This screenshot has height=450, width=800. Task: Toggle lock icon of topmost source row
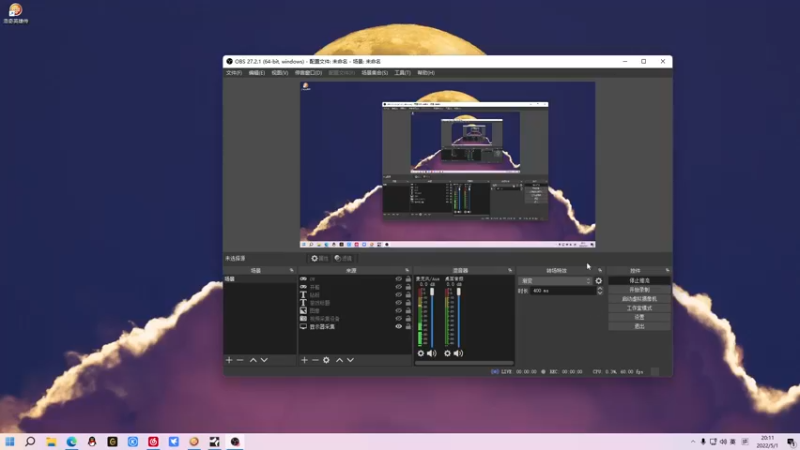coord(408,279)
